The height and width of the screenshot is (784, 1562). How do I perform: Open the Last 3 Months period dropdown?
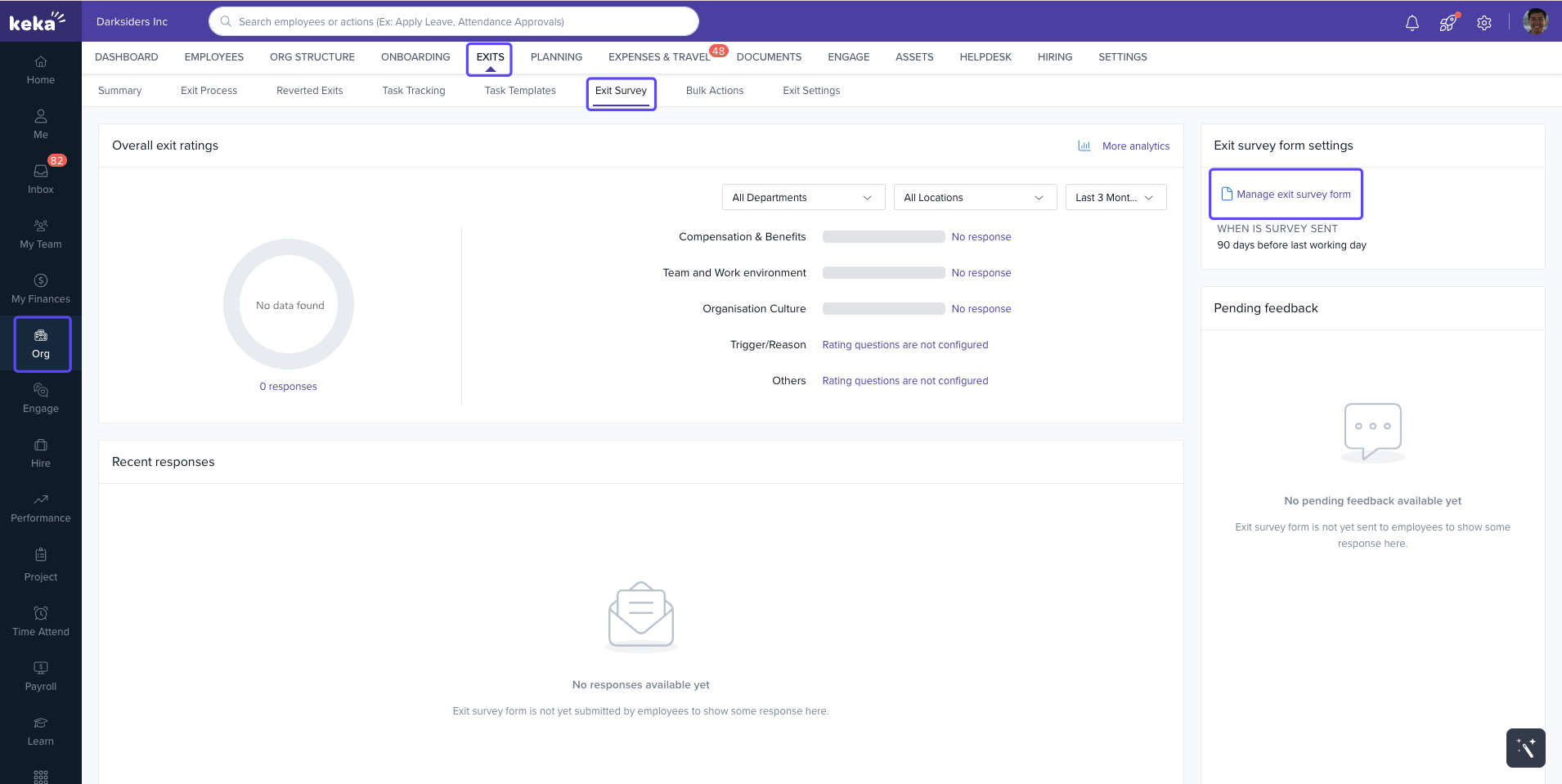(1115, 198)
